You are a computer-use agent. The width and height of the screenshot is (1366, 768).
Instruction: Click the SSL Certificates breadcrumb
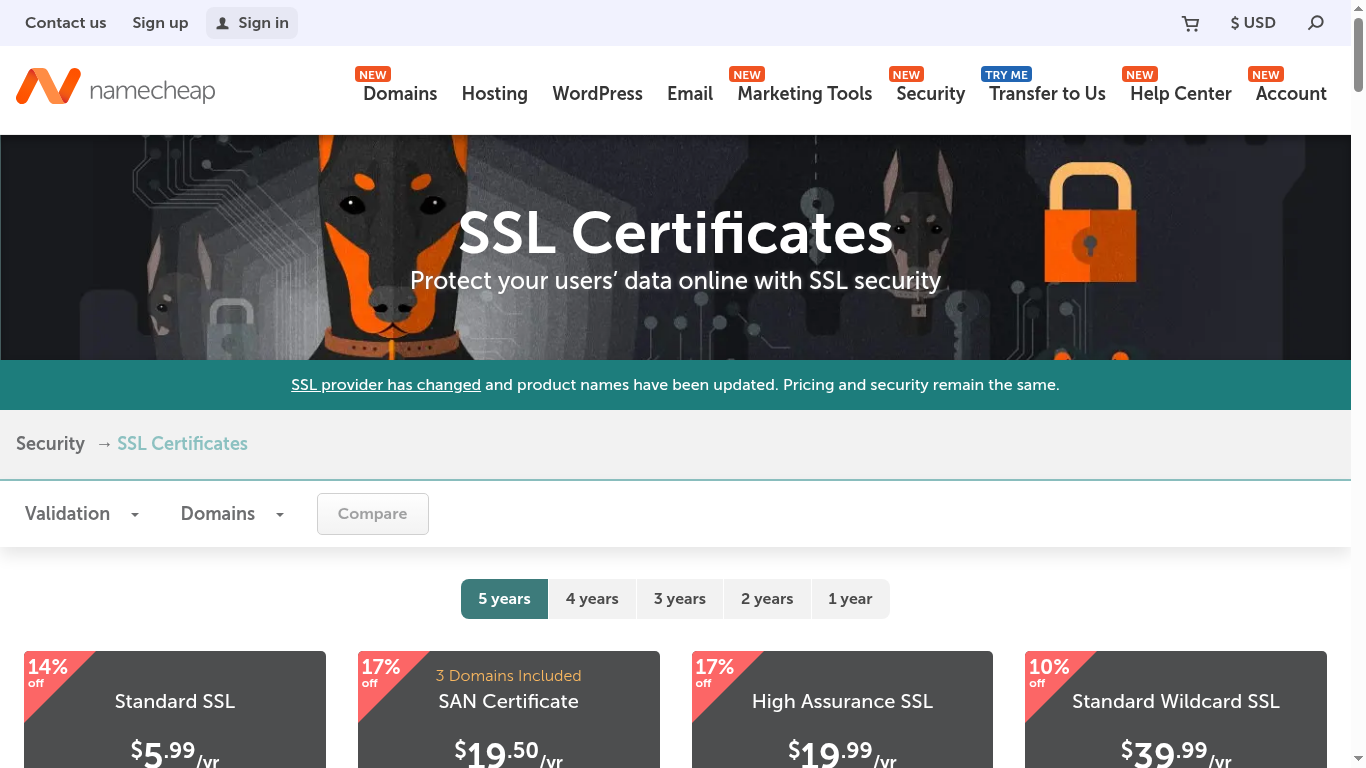182,444
